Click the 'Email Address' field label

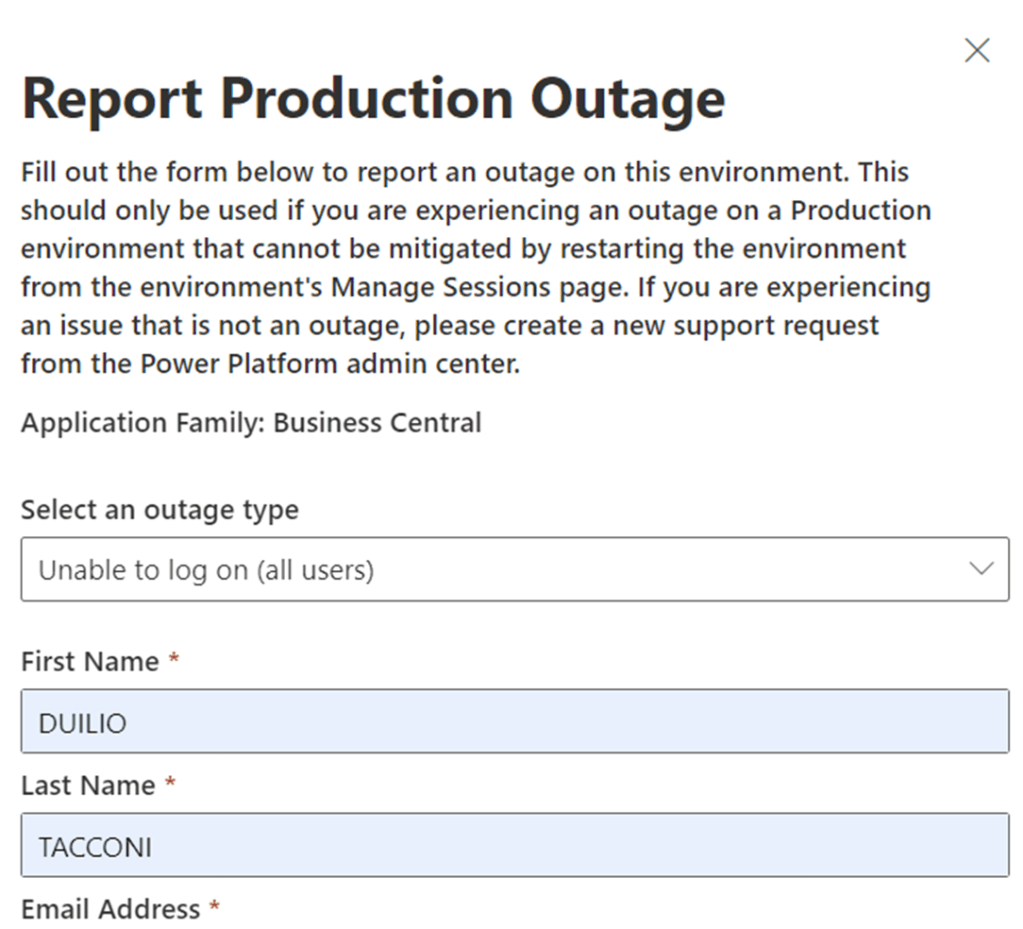(110, 909)
